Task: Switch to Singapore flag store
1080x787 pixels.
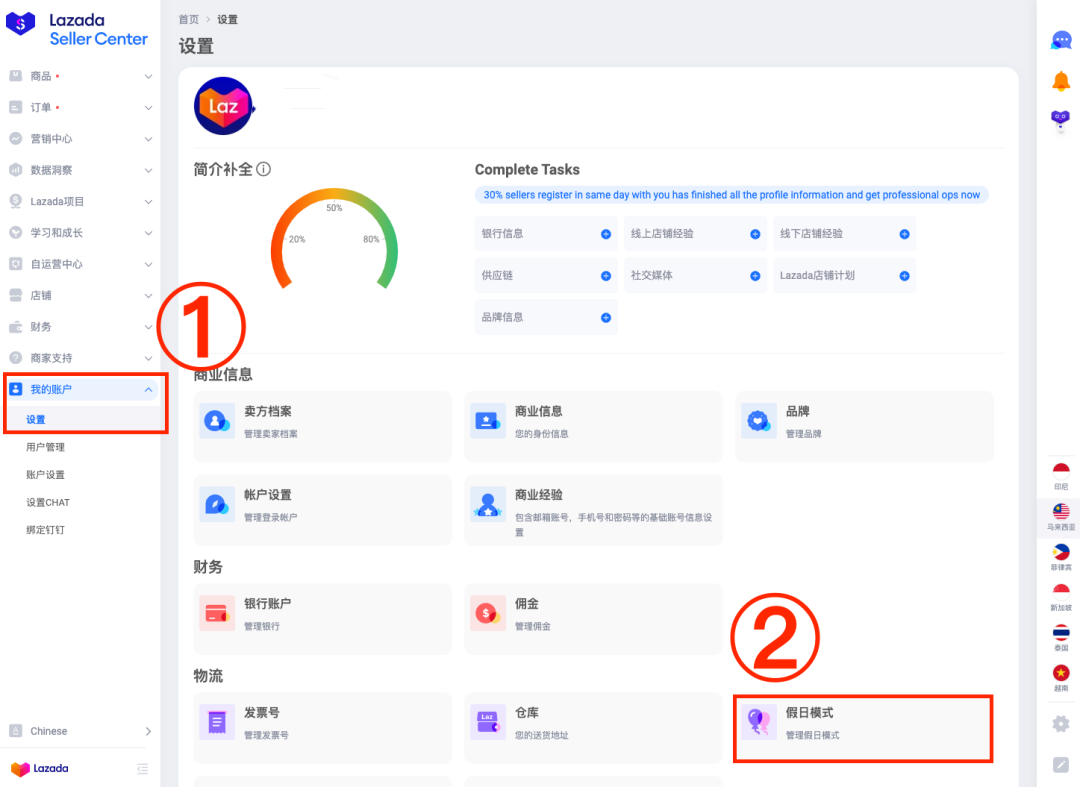Action: (1061, 596)
